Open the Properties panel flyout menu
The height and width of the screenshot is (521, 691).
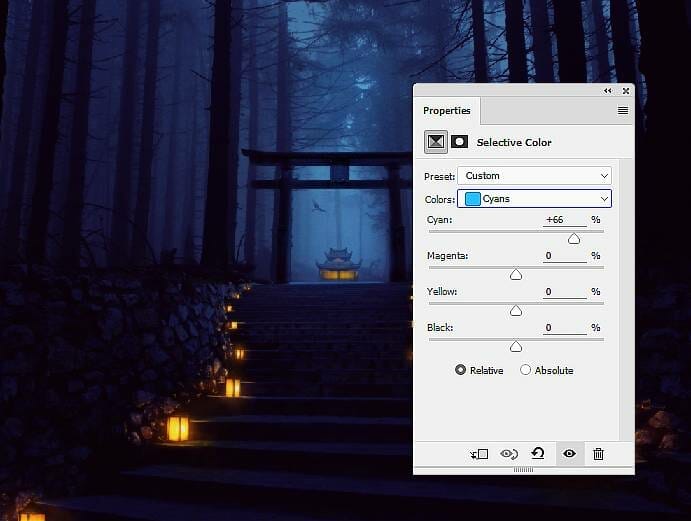click(x=623, y=111)
